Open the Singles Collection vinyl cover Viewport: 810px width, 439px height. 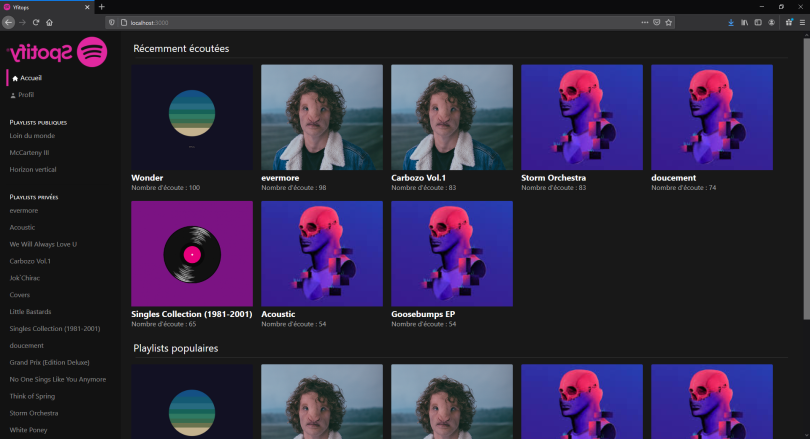(192, 254)
